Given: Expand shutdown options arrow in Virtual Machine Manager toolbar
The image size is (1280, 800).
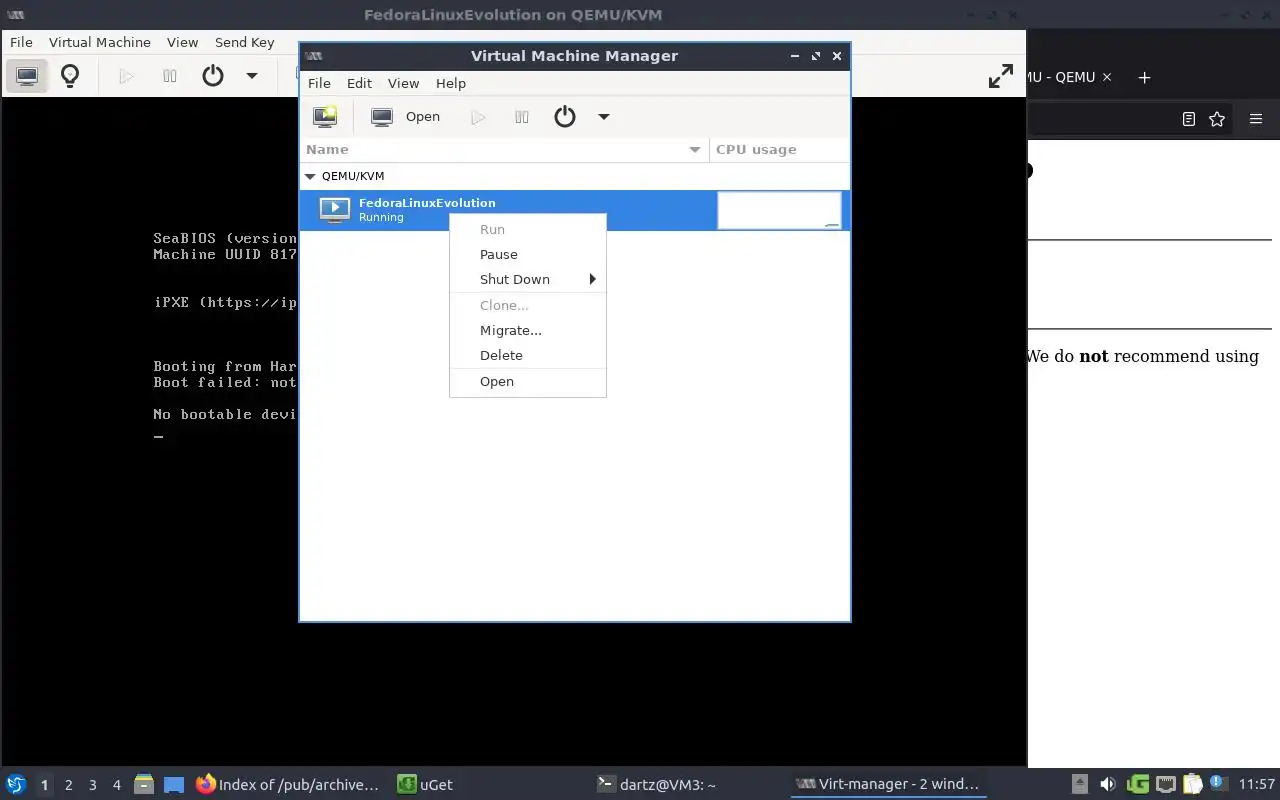Looking at the screenshot, I should (x=604, y=117).
